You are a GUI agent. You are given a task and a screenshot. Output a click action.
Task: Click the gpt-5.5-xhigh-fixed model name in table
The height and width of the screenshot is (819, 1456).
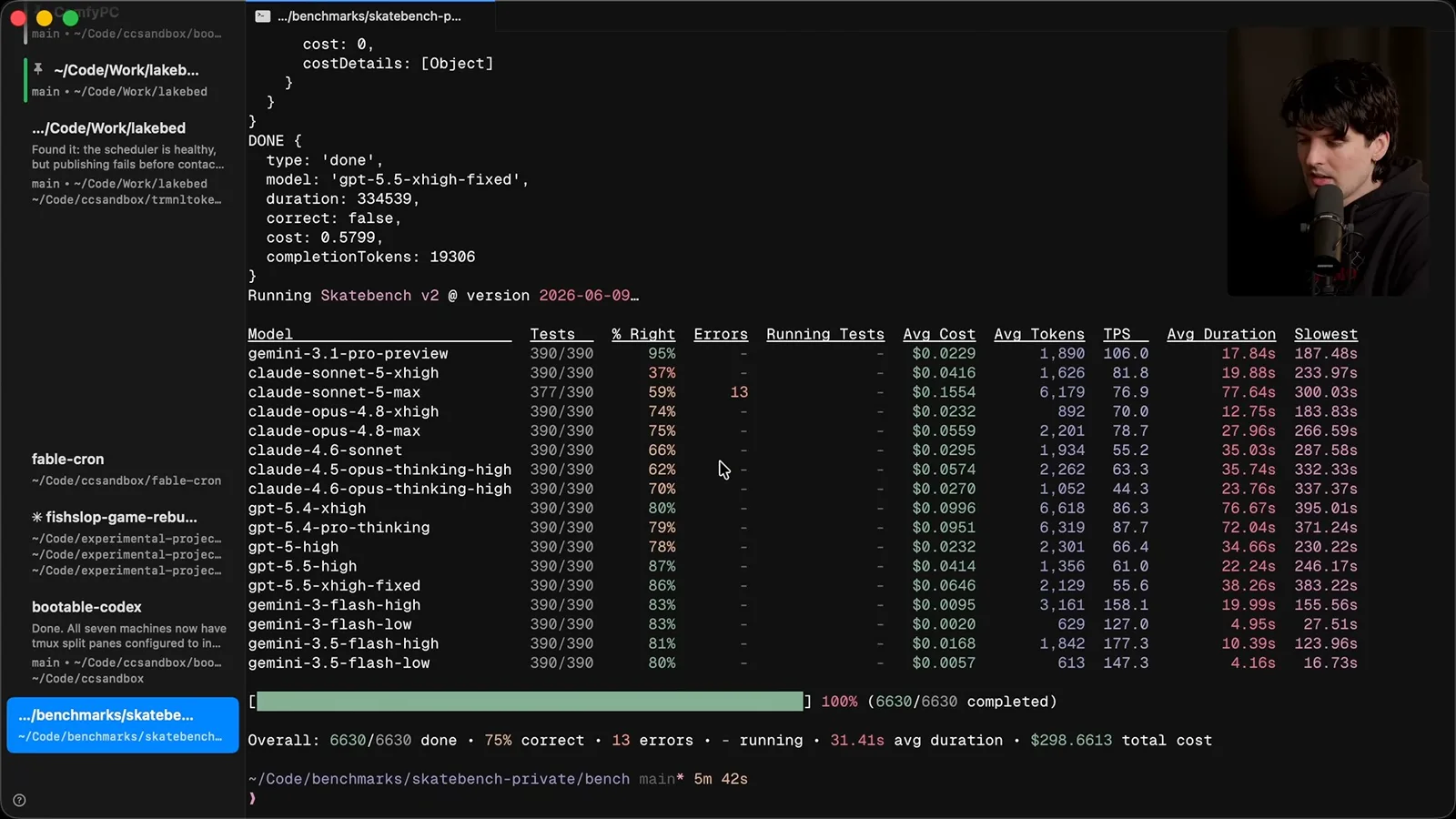334,586
